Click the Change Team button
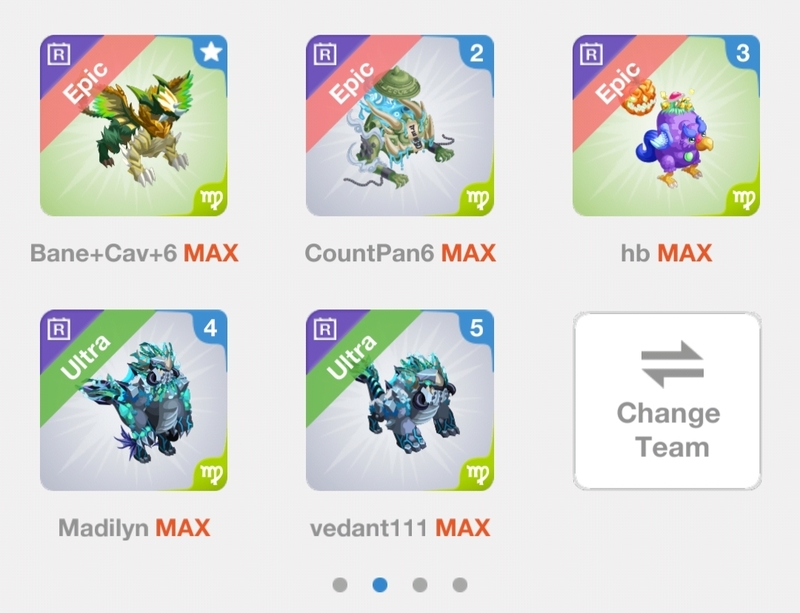Image resolution: width=800 pixels, height=613 pixels. [667, 401]
